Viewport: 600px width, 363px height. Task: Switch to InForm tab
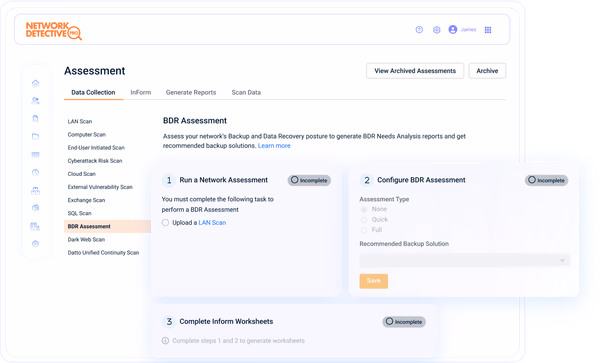click(x=141, y=92)
